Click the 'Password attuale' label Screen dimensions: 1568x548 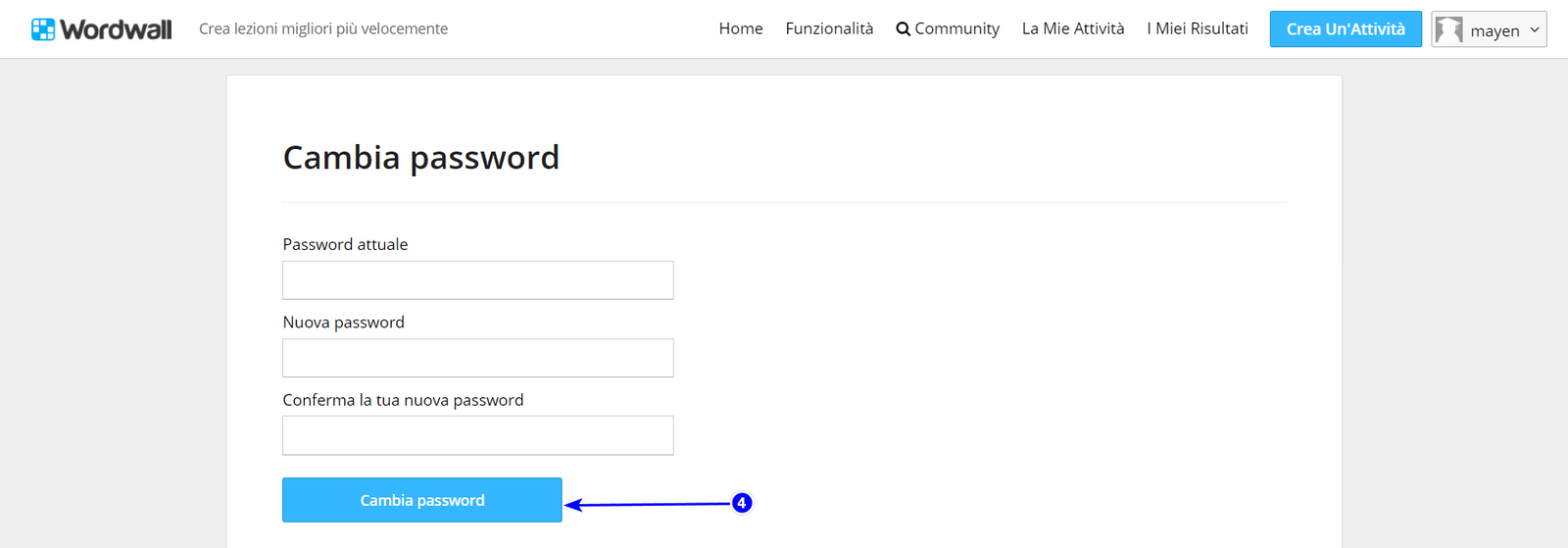pyautogui.click(x=345, y=244)
